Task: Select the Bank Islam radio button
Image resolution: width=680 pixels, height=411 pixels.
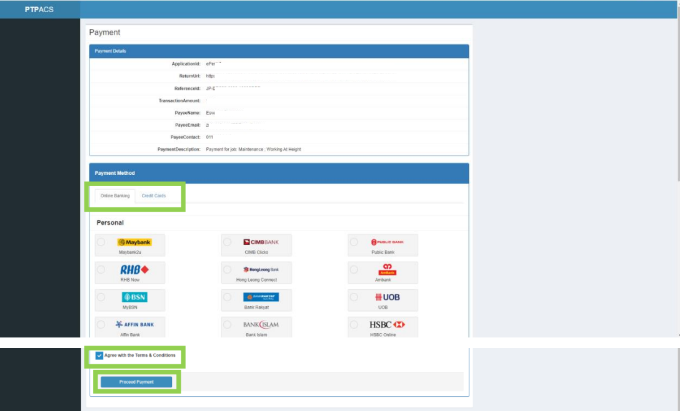Action: [227, 324]
